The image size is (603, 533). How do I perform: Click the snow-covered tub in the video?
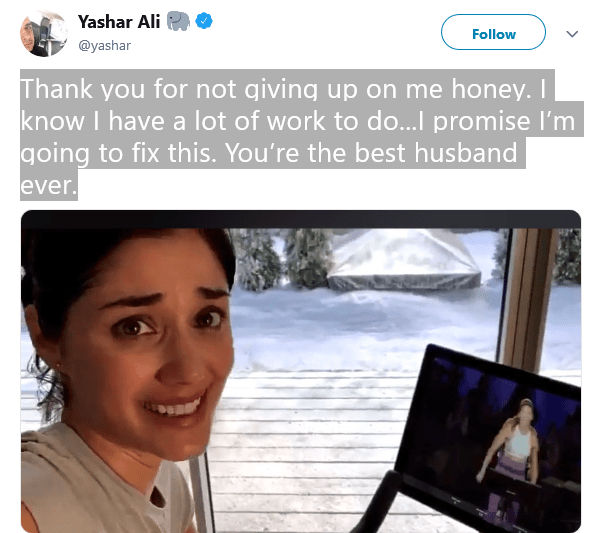click(404, 260)
